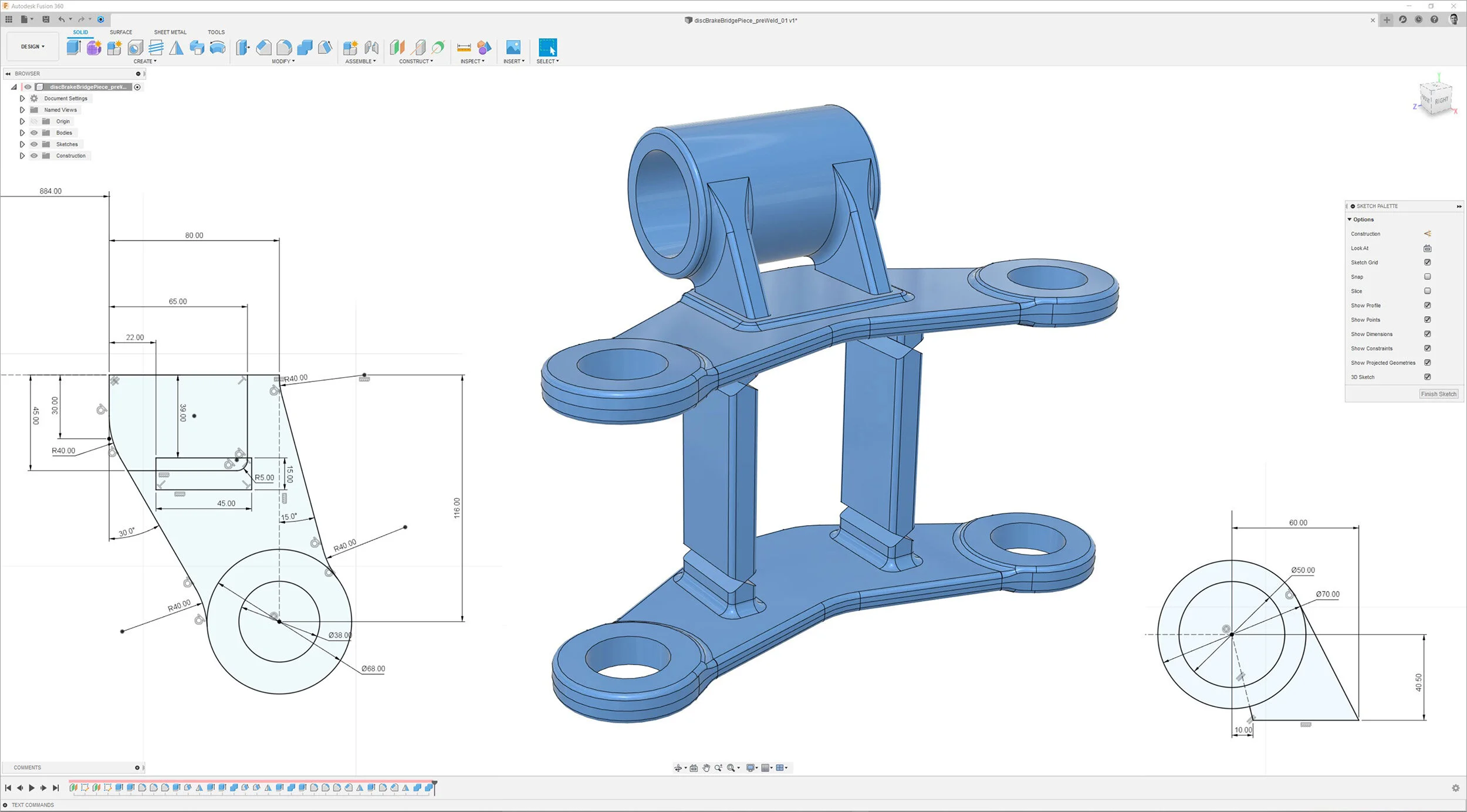Toggle the Sketch Grid checkbox
Image resolution: width=1467 pixels, height=812 pixels.
(1428, 262)
